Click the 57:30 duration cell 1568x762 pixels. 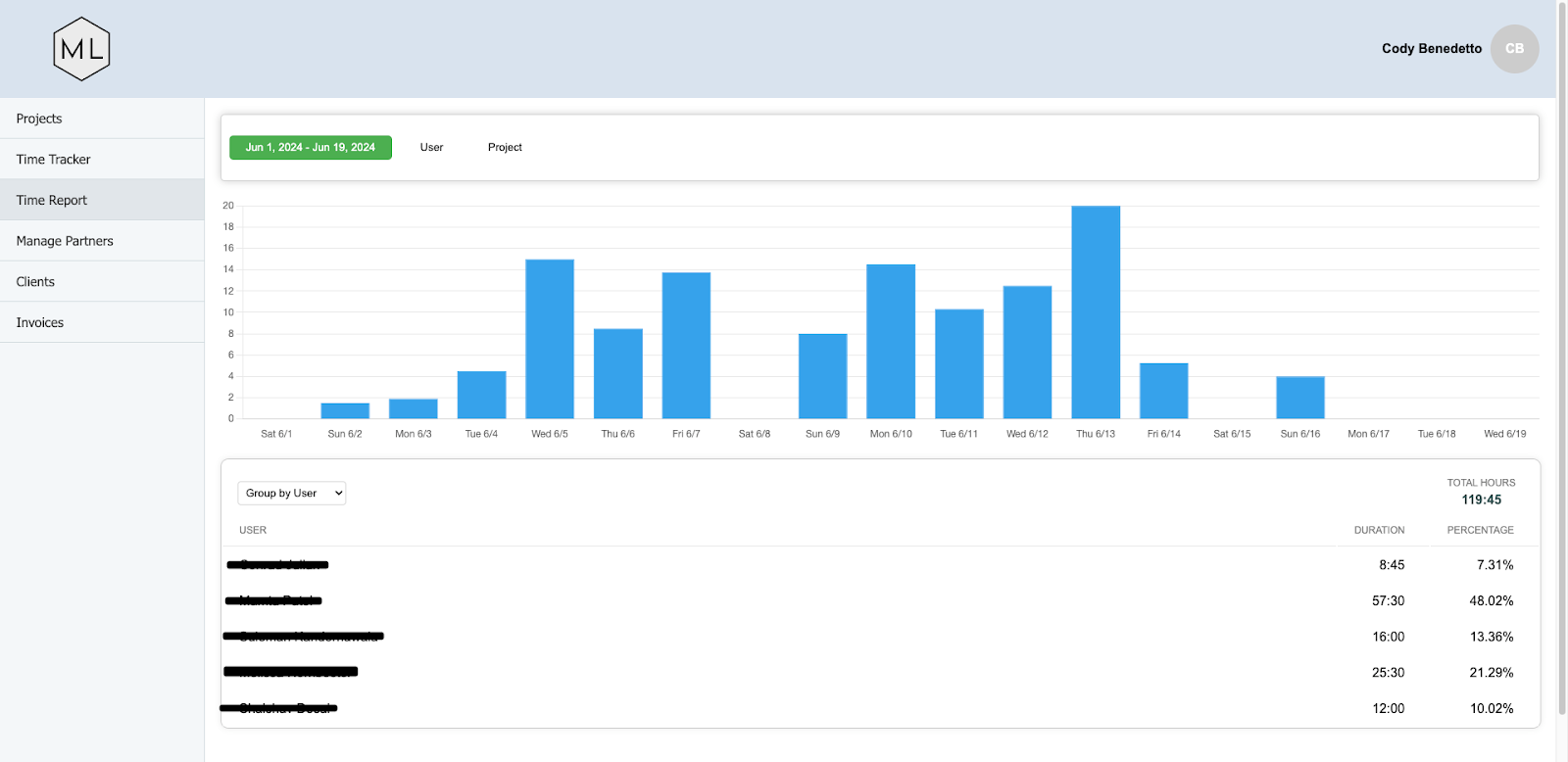[1388, 600]
